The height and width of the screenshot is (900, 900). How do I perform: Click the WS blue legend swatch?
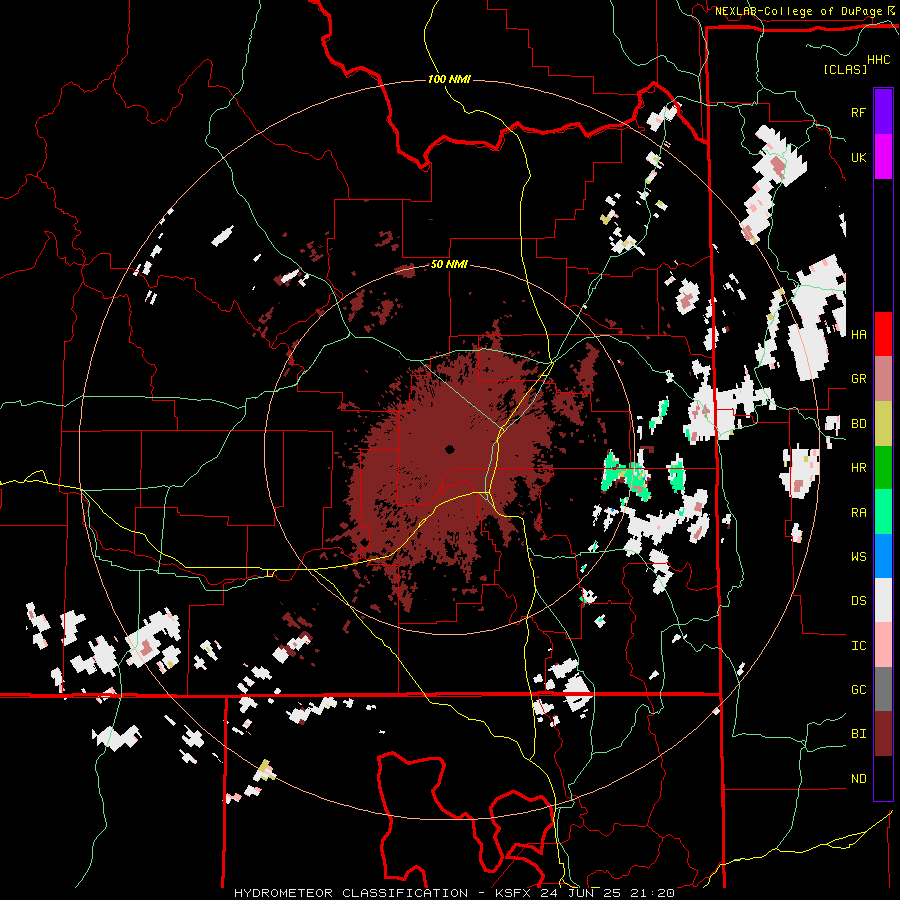click(883, 556)
